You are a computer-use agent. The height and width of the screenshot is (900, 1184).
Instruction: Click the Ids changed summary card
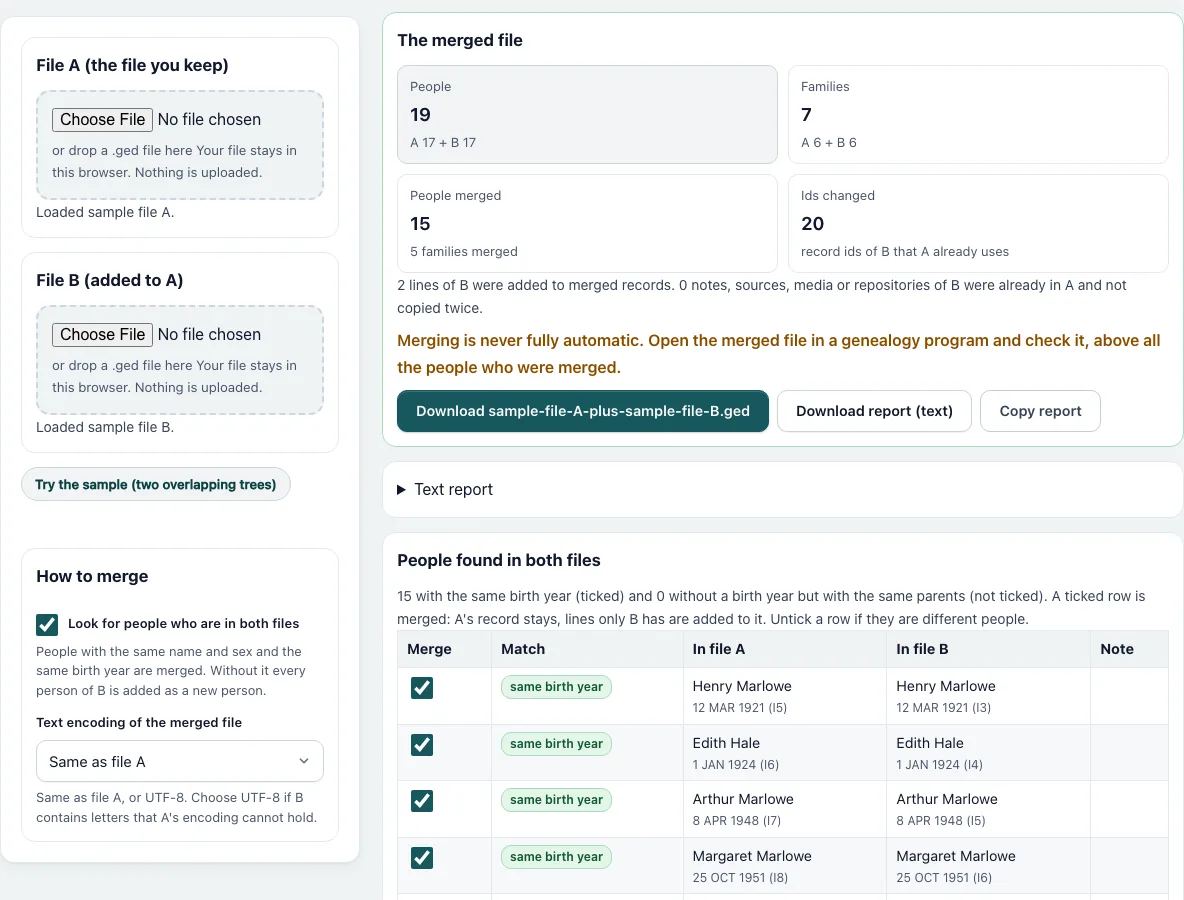click(979, 223)
